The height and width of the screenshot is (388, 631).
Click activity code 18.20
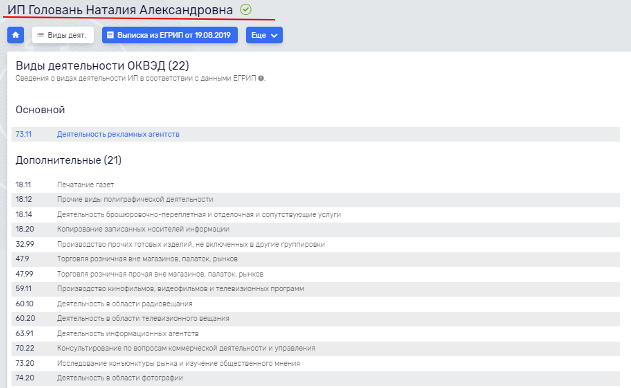tap(25, 229)
